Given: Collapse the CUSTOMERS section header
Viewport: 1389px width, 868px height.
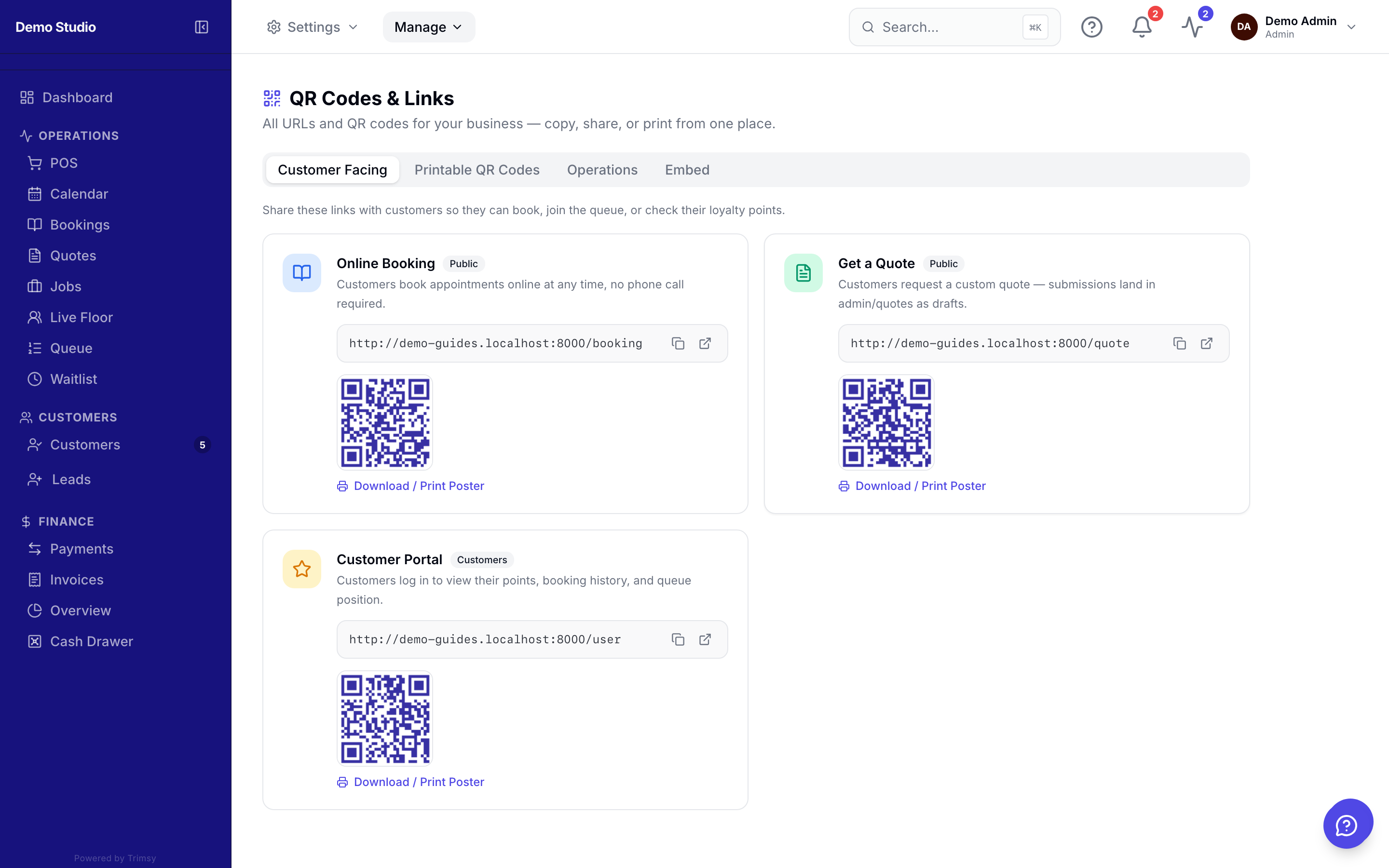Looking at the screenshot, I should click(68, 417).
